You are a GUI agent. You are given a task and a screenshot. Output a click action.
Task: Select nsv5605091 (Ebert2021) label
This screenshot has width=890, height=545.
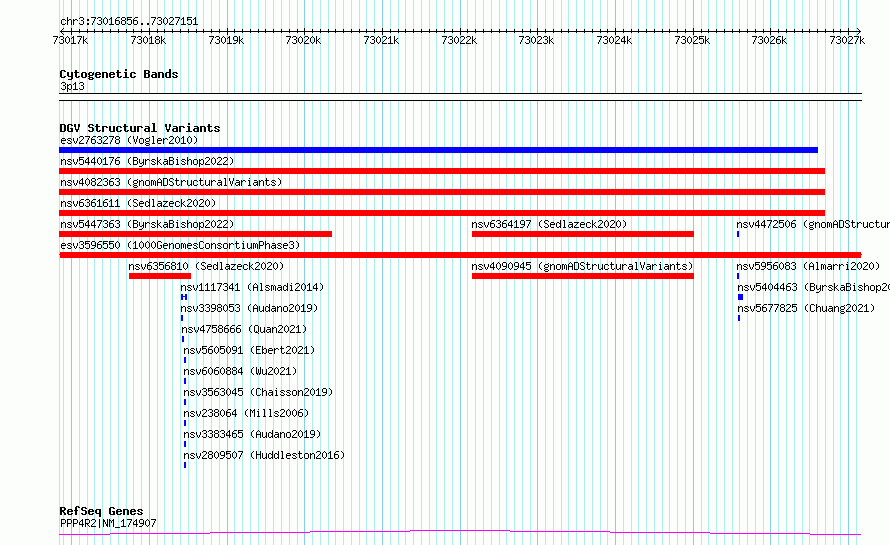tap(249, 350)
